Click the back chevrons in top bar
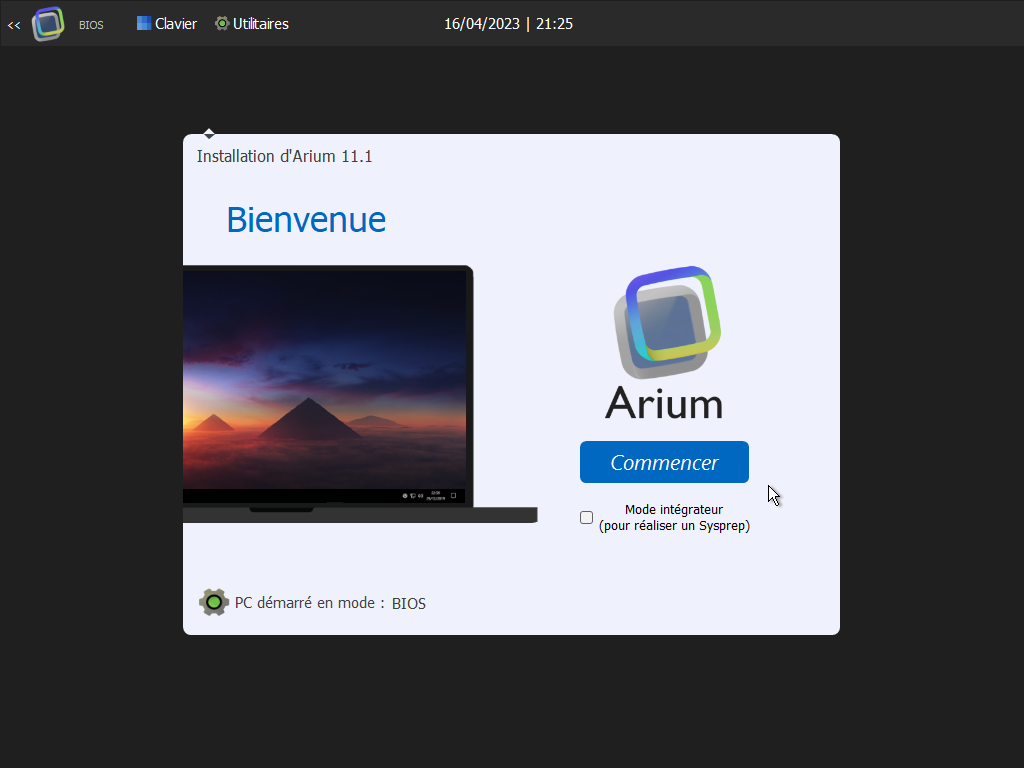The height and width of the screenshot is (768, 1024). pos(14,25)
